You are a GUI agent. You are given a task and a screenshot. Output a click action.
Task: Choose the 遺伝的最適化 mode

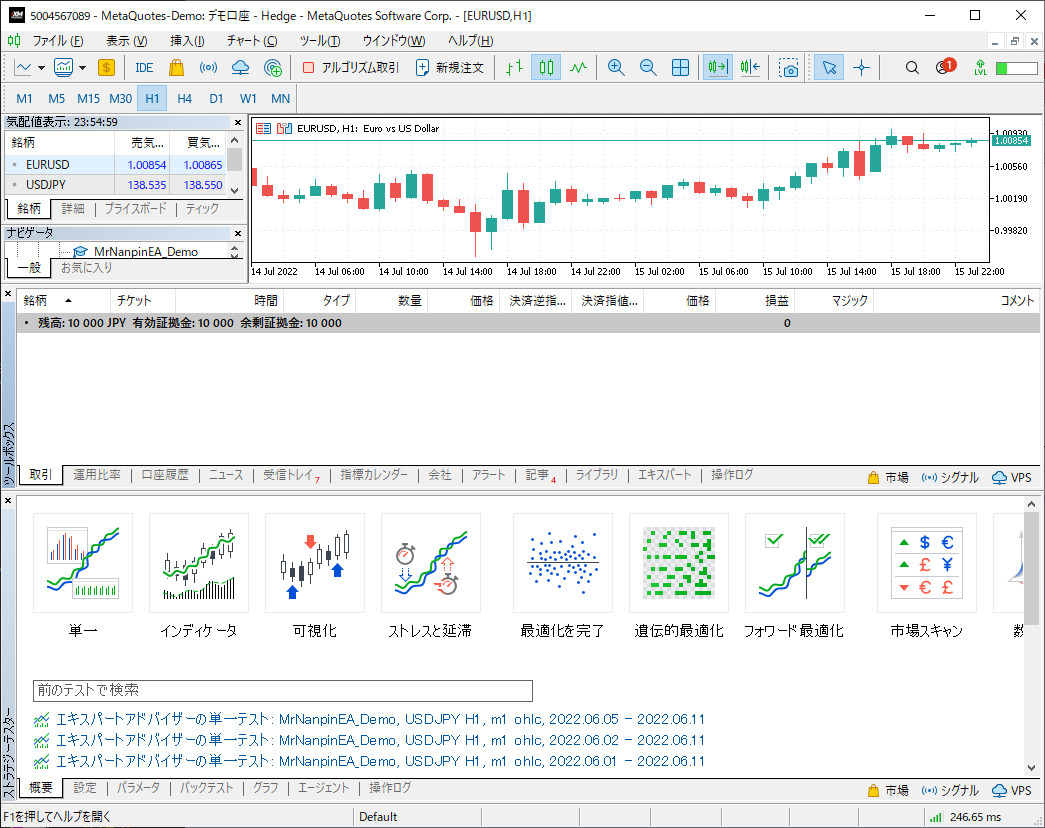(678, 577)
